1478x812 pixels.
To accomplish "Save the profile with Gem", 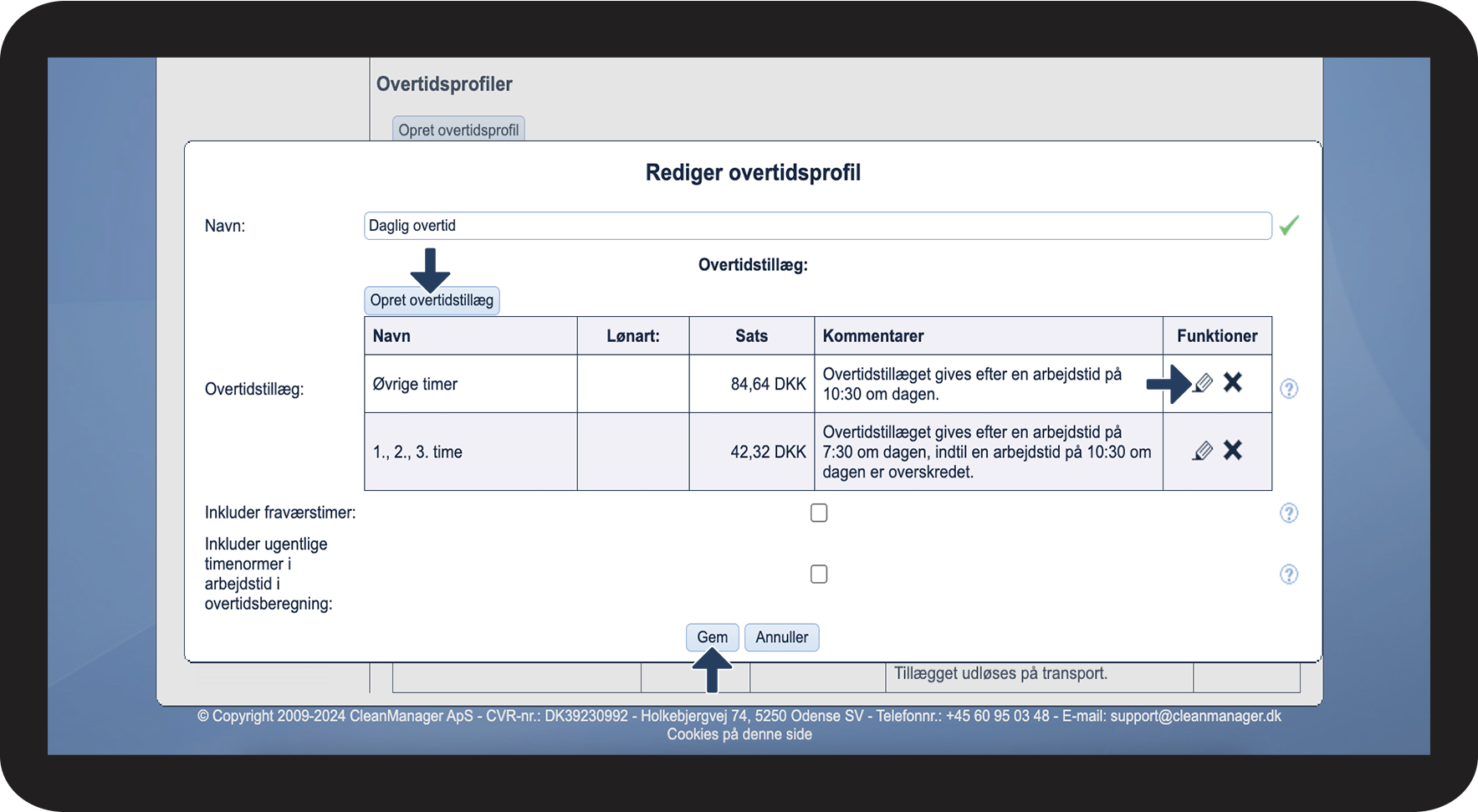I will point(712,637).
